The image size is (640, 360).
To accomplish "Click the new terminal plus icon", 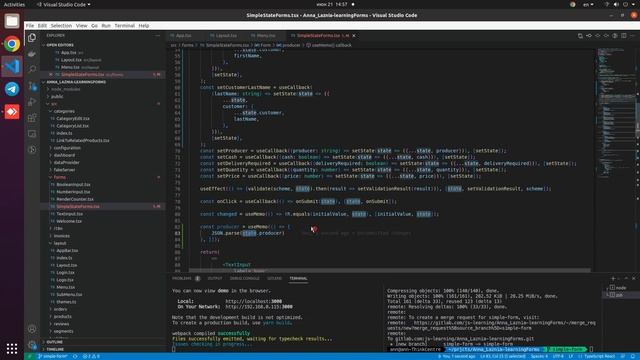I will point(613,278).
